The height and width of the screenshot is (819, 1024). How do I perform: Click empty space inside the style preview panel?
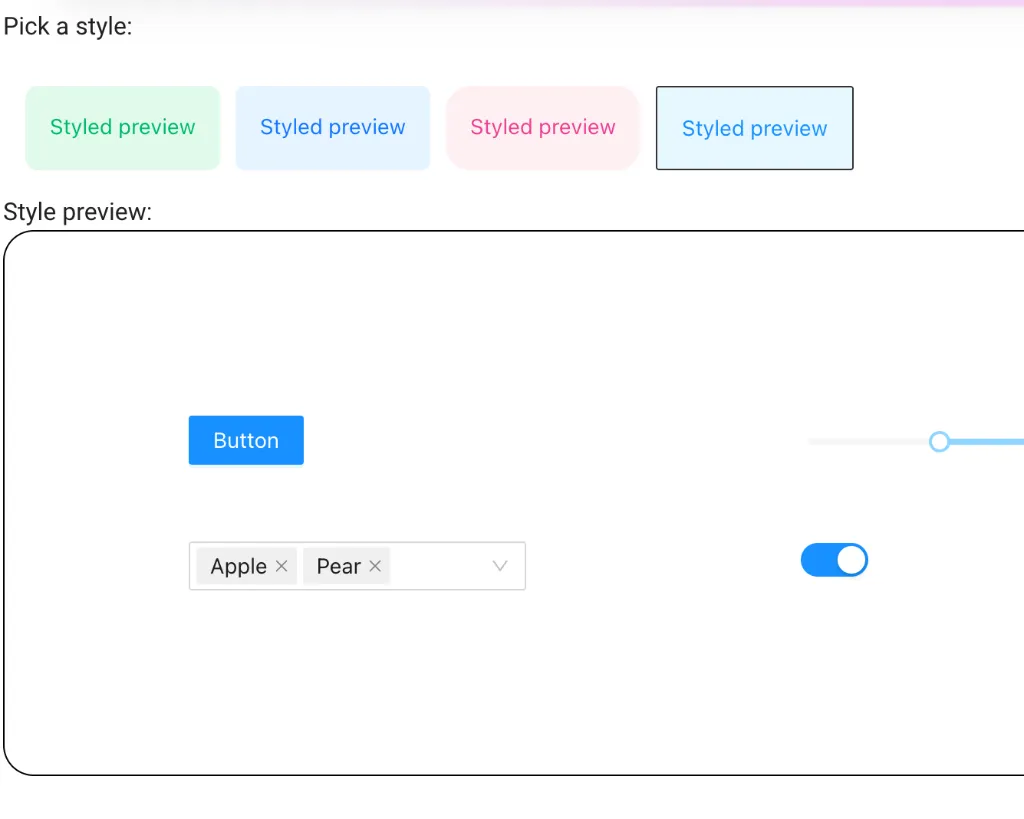click(x=500, y=320)
